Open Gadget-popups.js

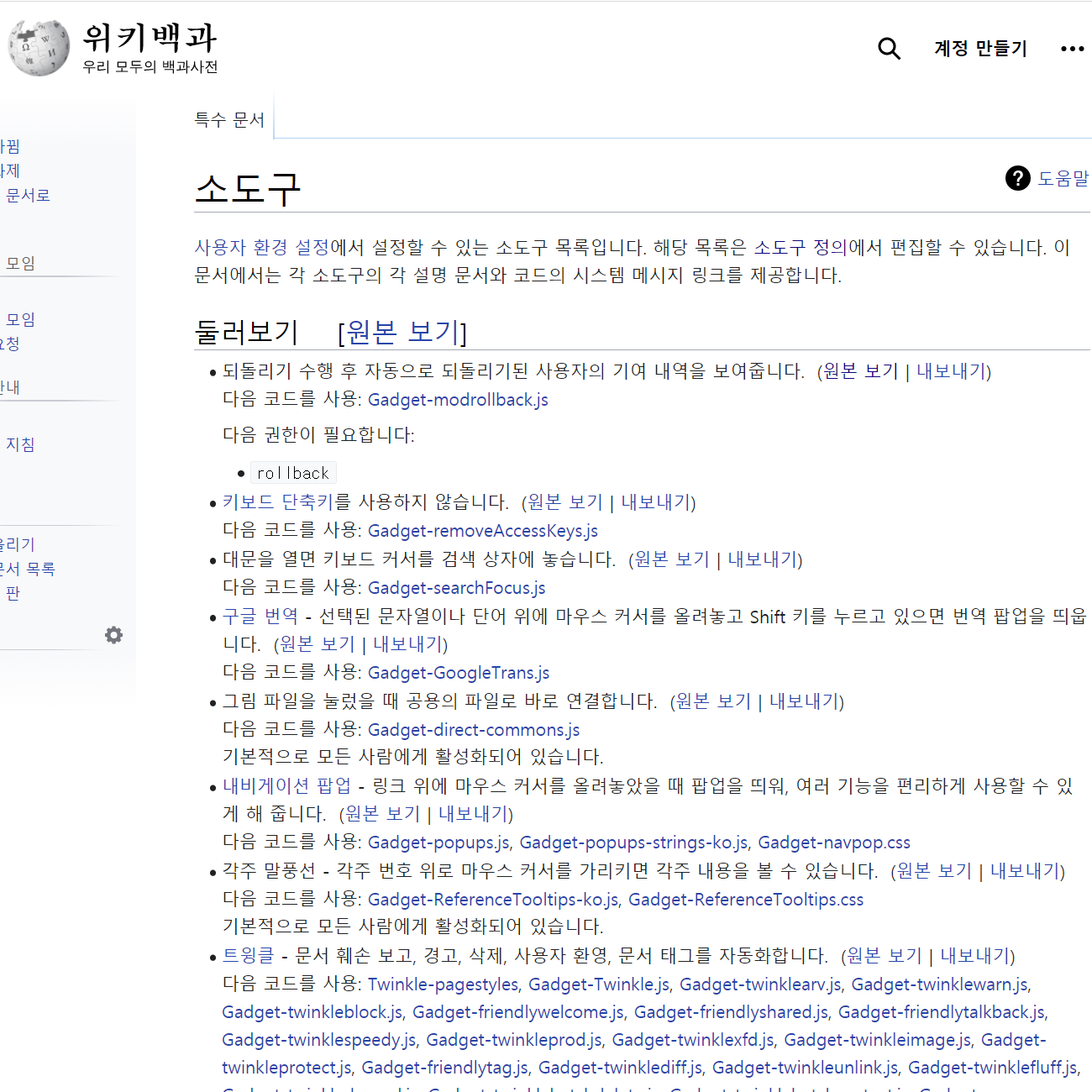point(438,843)
